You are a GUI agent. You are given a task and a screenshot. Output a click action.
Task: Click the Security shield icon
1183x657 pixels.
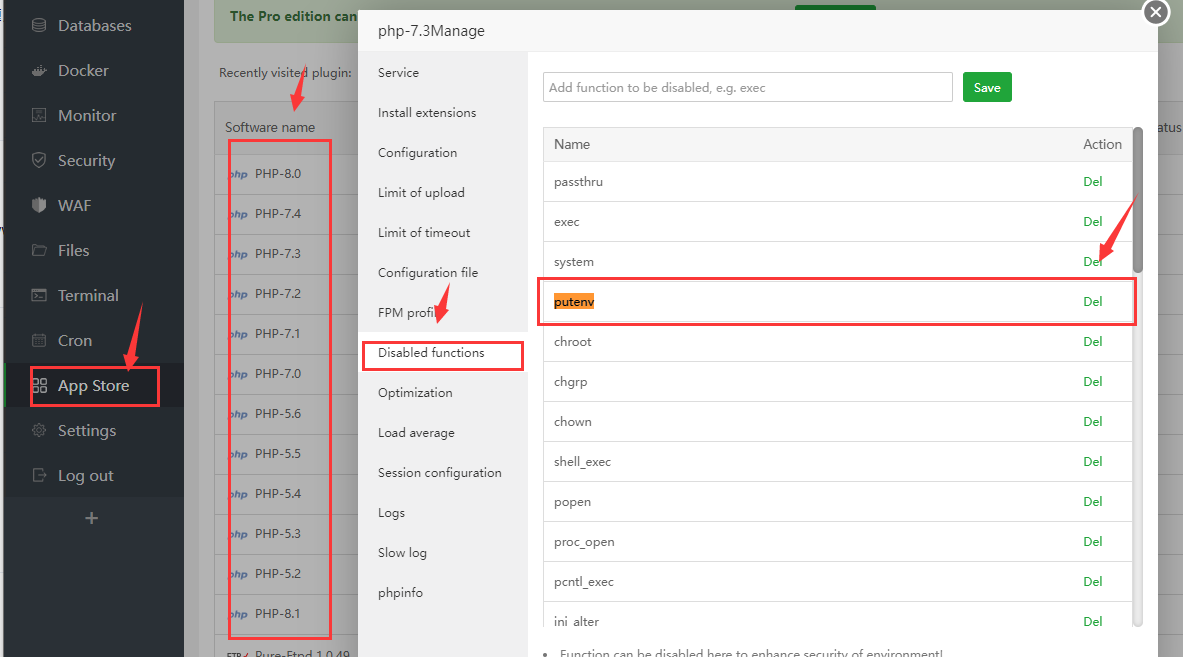tap(39, 161)
